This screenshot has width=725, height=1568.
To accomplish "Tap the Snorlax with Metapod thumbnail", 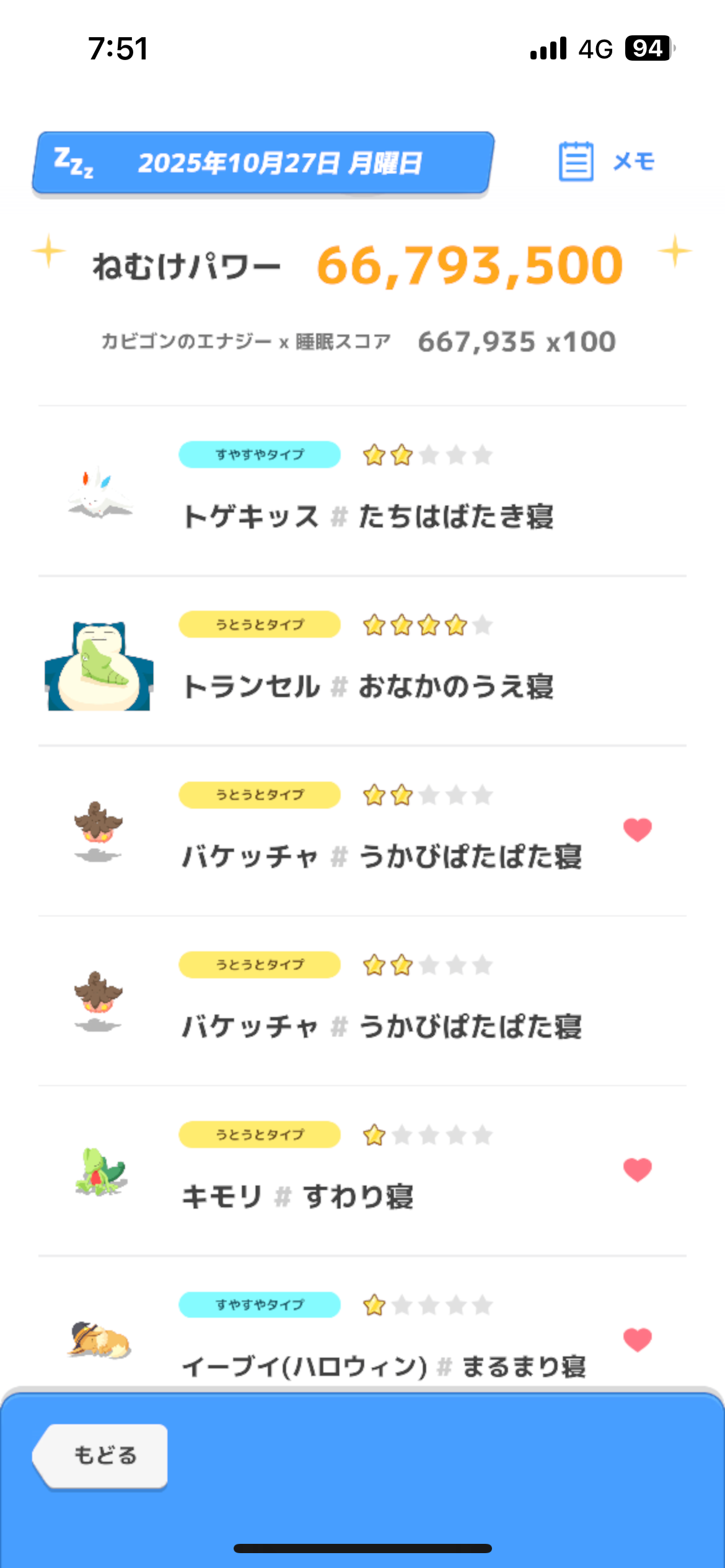I will point(99,666).
